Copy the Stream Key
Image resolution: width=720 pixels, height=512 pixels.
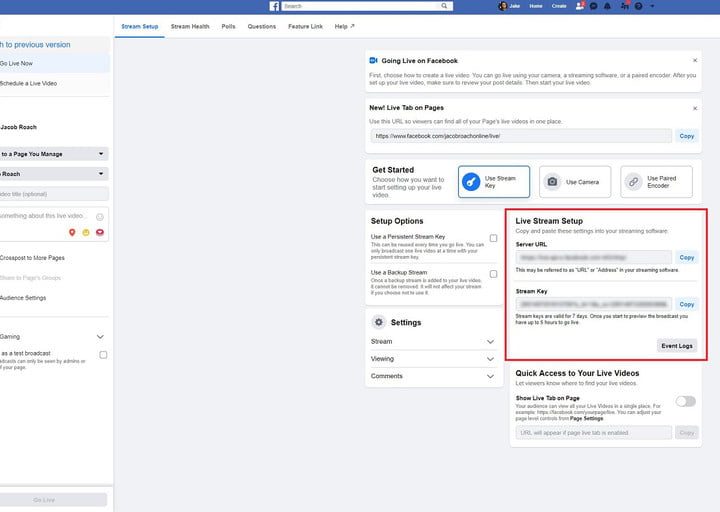pos(686,304)
